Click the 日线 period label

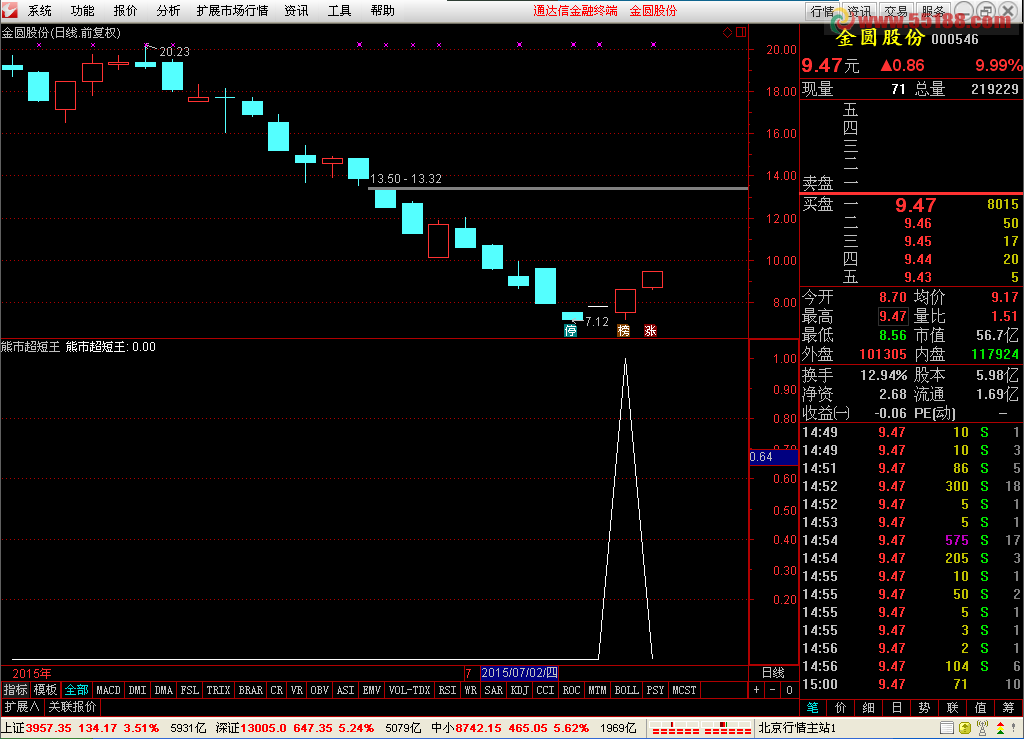[x=774, y=672]
